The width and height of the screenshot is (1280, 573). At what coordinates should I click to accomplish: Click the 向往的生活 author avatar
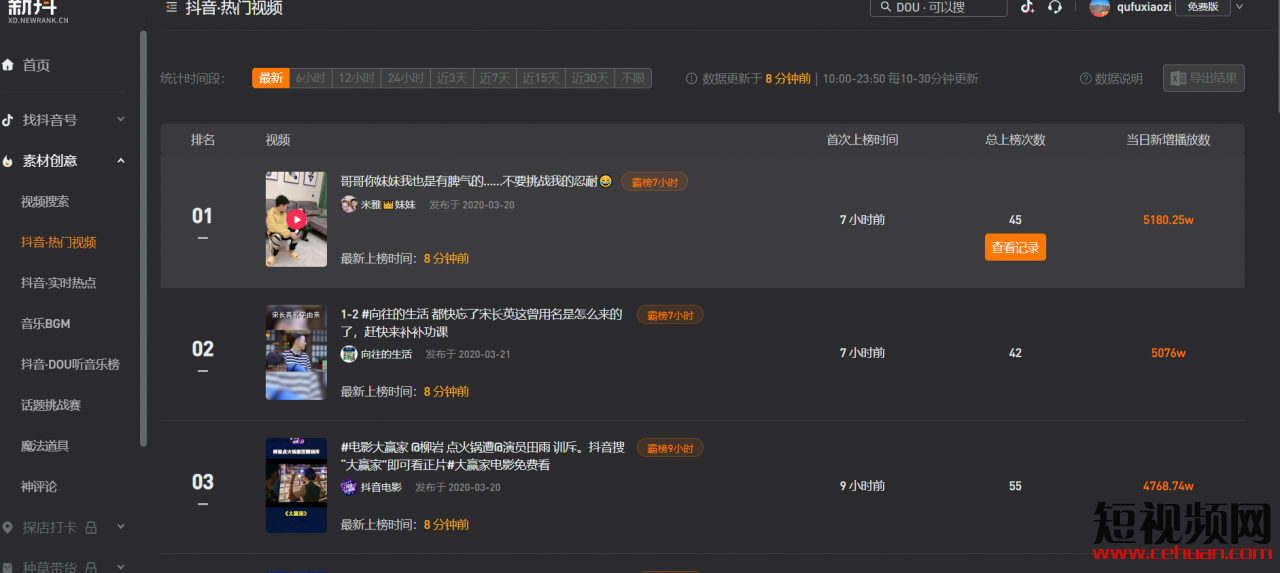point(349,354)
